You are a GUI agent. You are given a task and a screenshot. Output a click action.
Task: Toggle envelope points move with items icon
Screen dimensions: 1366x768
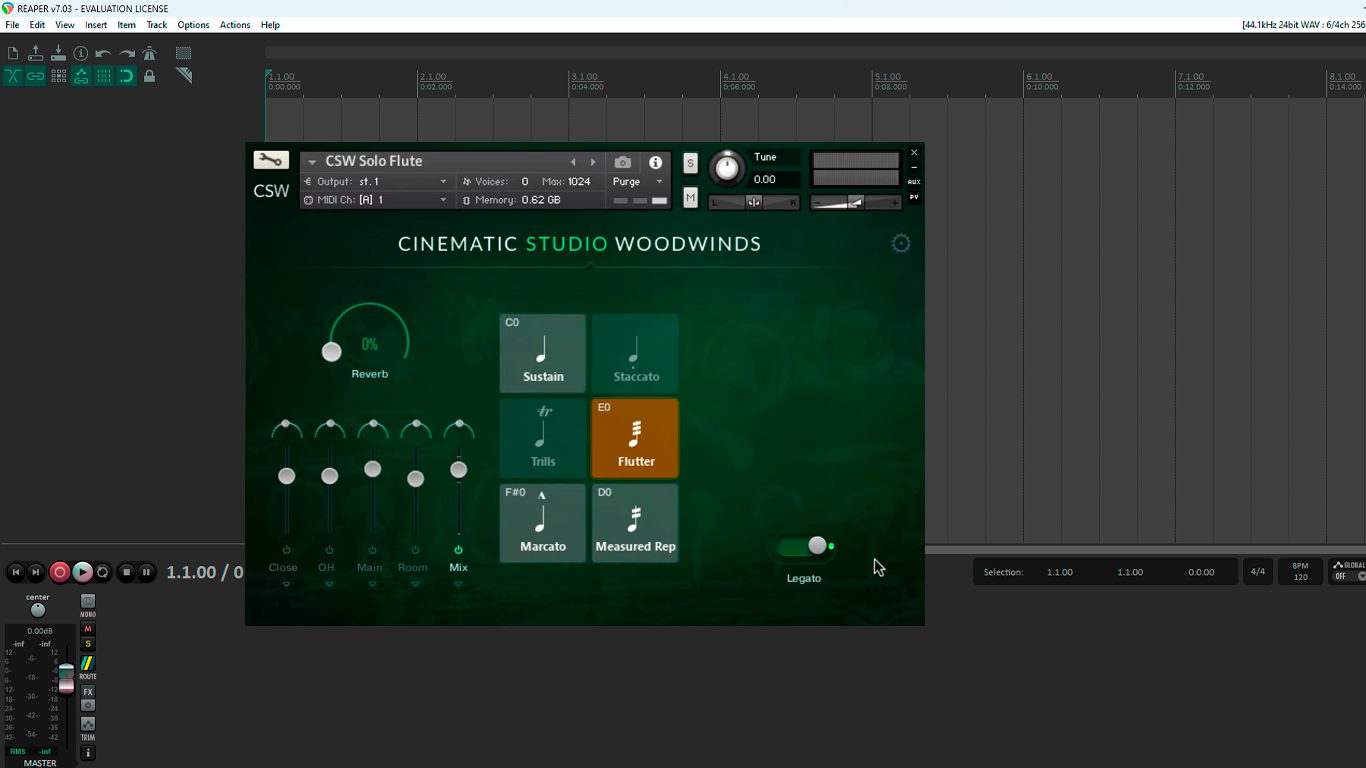[81, 76]
